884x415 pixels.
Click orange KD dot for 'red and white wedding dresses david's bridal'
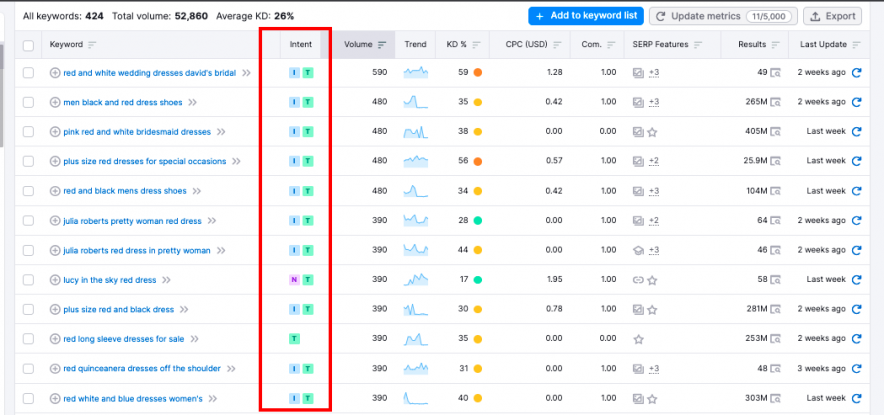(x=478, y=73)
